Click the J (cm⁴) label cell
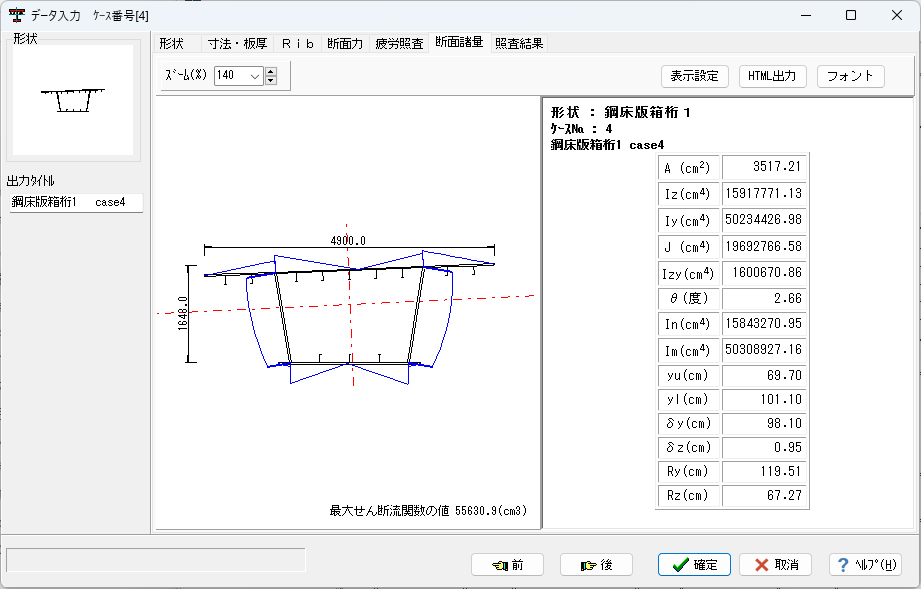Image resolution: width=921 pixels, height=589 pixels. point(687,247)
